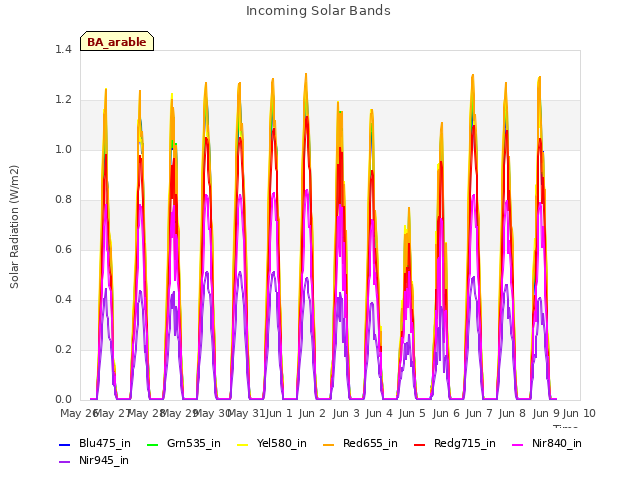Image resolution: width=640 pixels, height=480 pixels.
Task: Click the green Grn535_in legend swatch
Action: [x=152, y=444]
